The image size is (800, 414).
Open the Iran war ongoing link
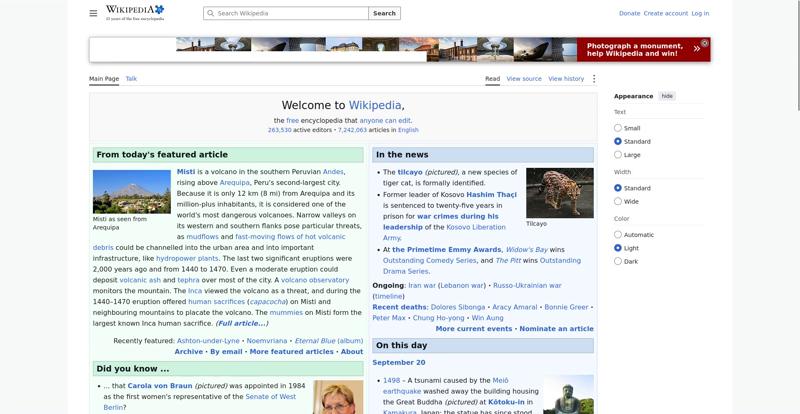click(x=422, y=285)
